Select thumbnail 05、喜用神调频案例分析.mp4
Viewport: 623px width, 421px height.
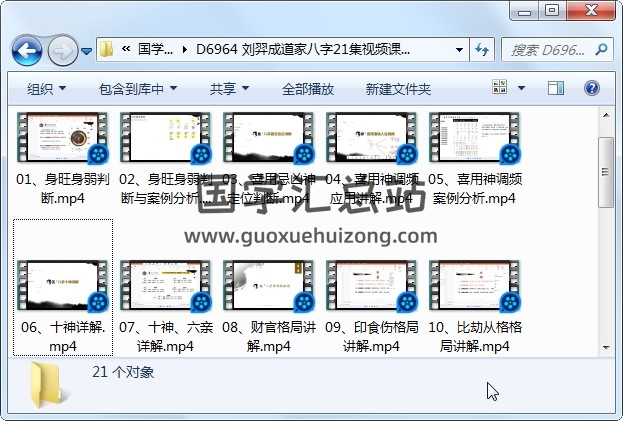click(x=474, y=138)
